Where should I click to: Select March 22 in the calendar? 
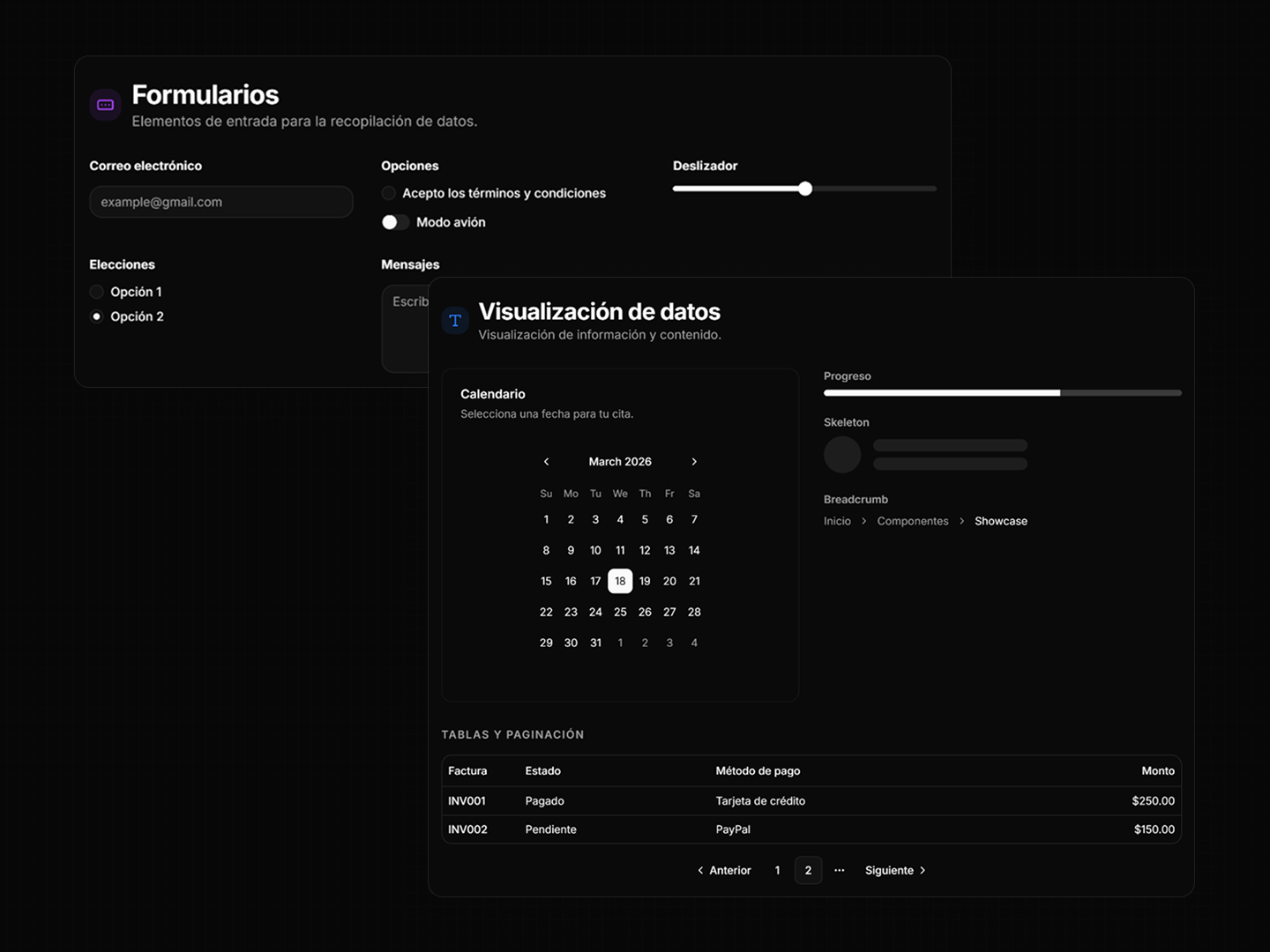pyautogui.click(x=546, y=612)
